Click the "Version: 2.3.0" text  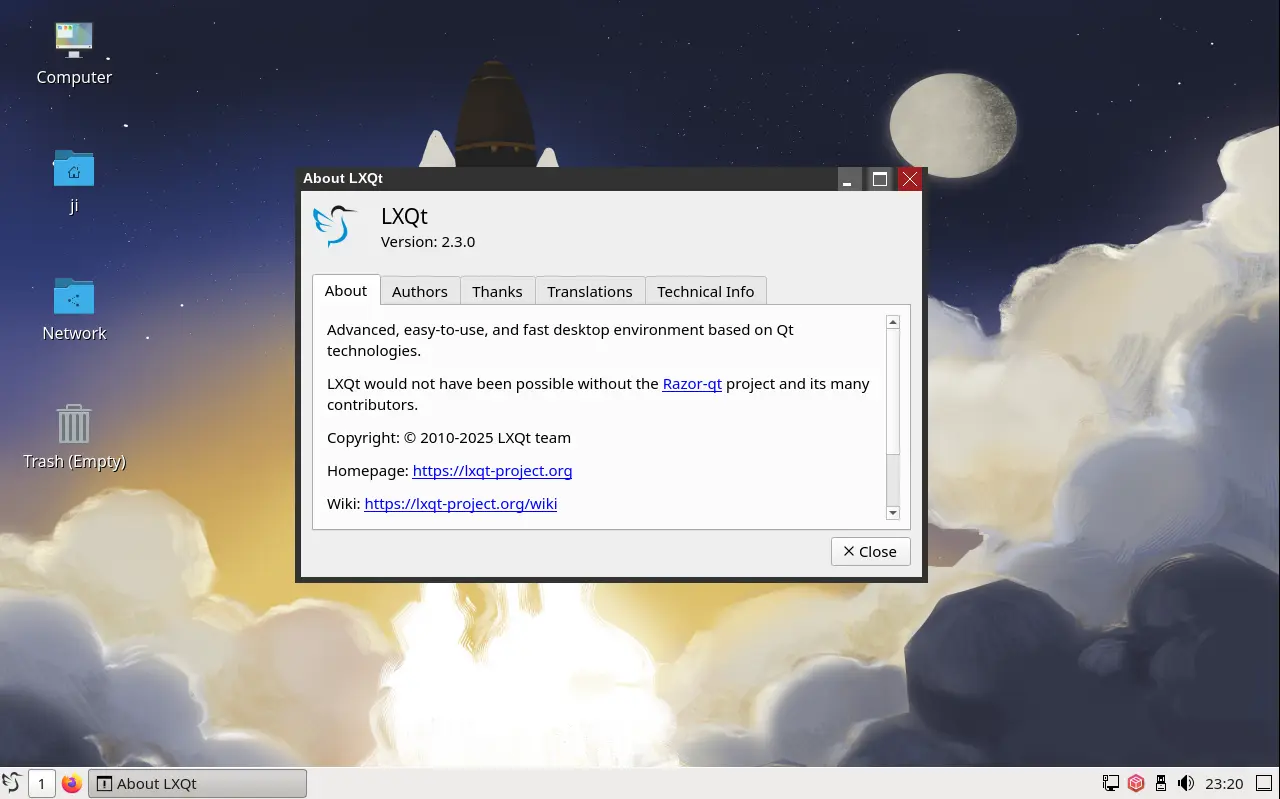[x=428, y=242]
